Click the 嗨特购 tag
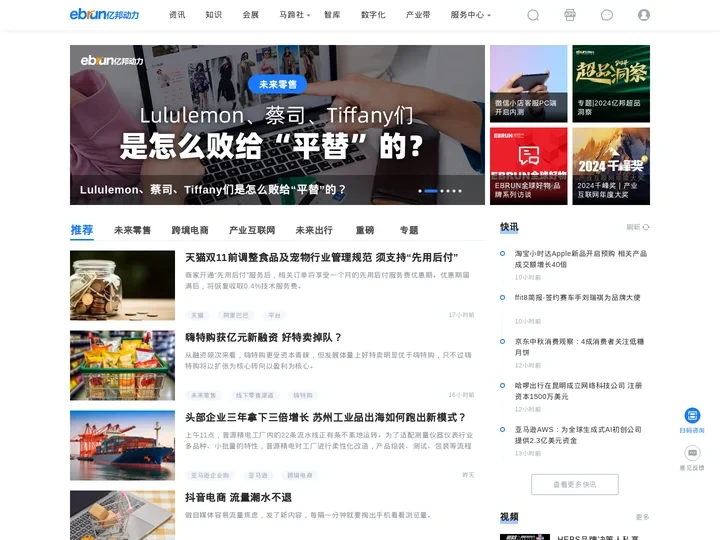 pos(303,395)
